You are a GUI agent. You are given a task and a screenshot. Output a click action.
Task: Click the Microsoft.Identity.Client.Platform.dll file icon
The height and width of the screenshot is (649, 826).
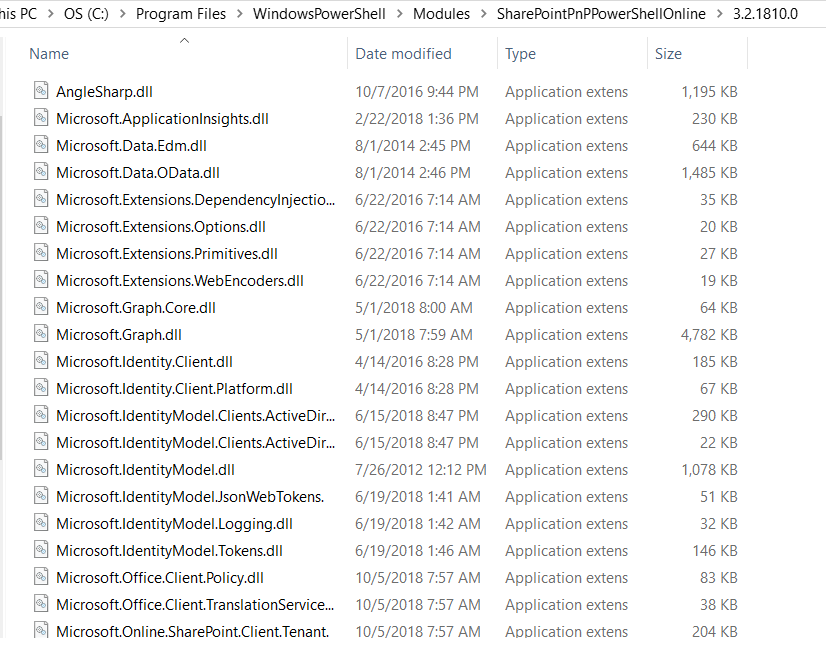(x=41, y=388)
